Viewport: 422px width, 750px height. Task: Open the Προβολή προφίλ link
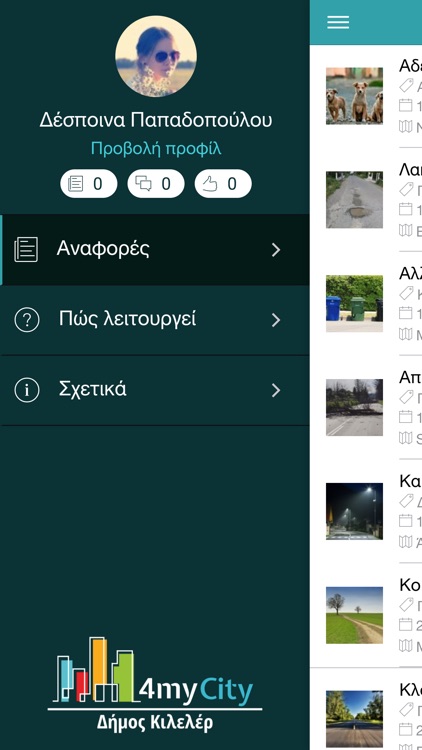(156, 149)
